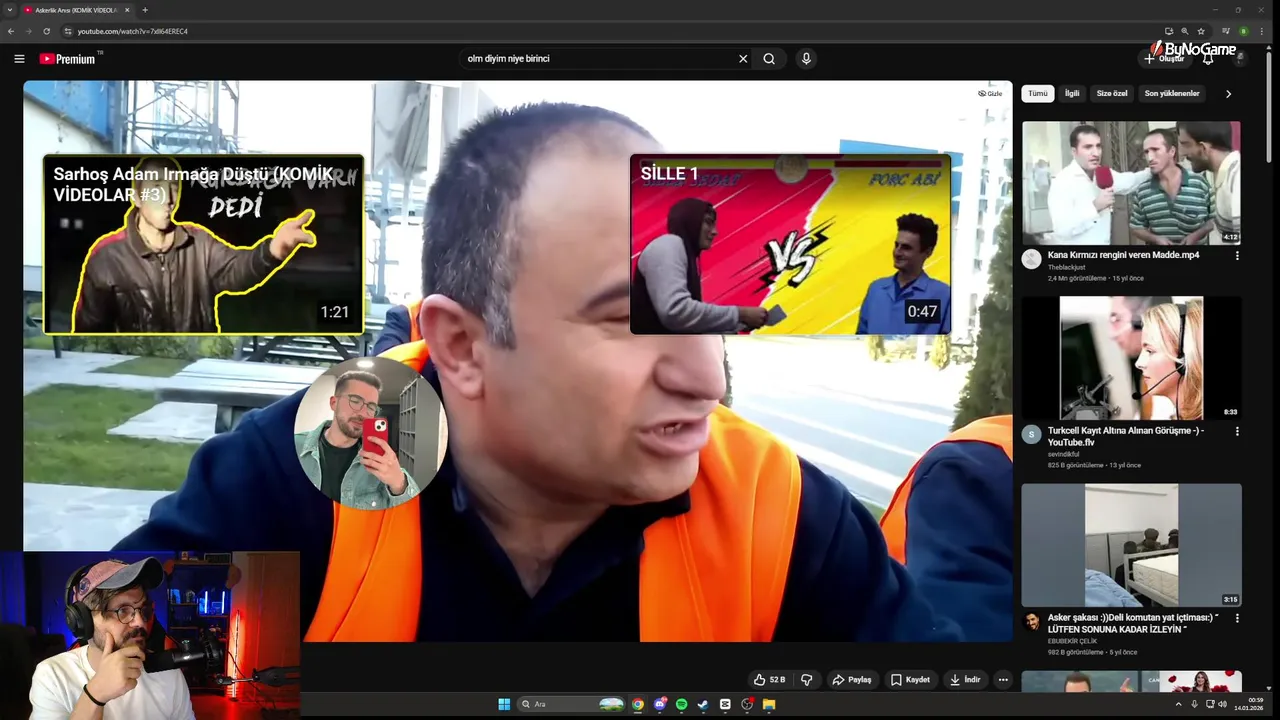Open Theblackjust channel link
This screenshot has width=1280, height=720.
pos(1066,267)
